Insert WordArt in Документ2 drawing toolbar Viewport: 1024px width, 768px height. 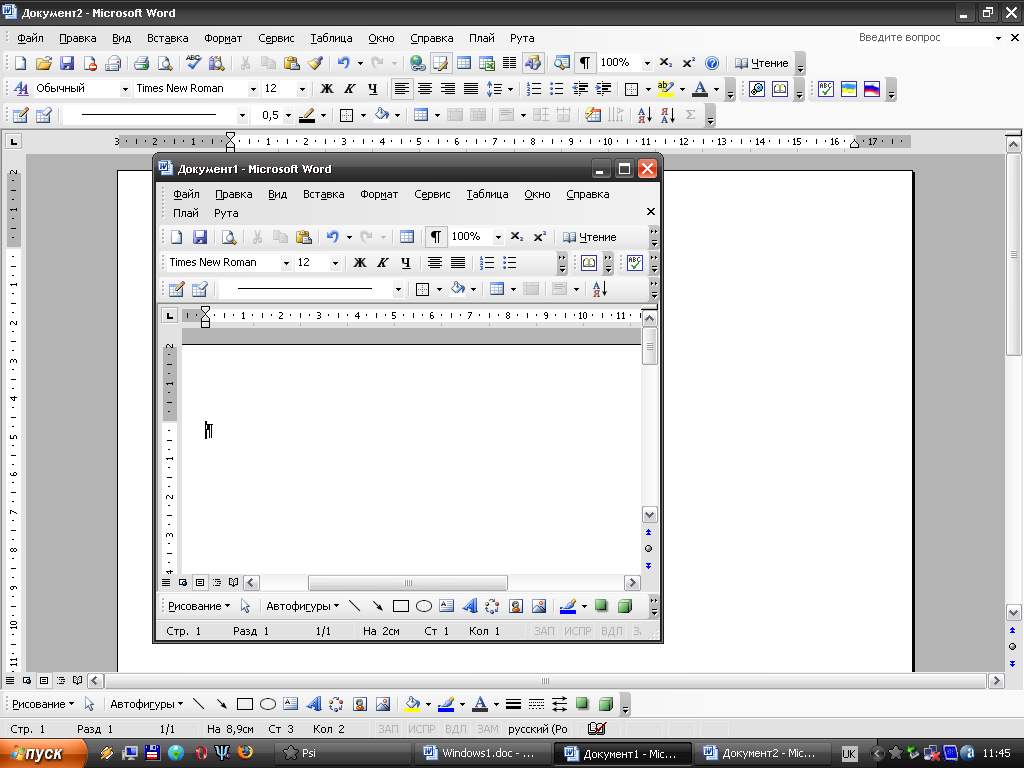tap(313, 704)
